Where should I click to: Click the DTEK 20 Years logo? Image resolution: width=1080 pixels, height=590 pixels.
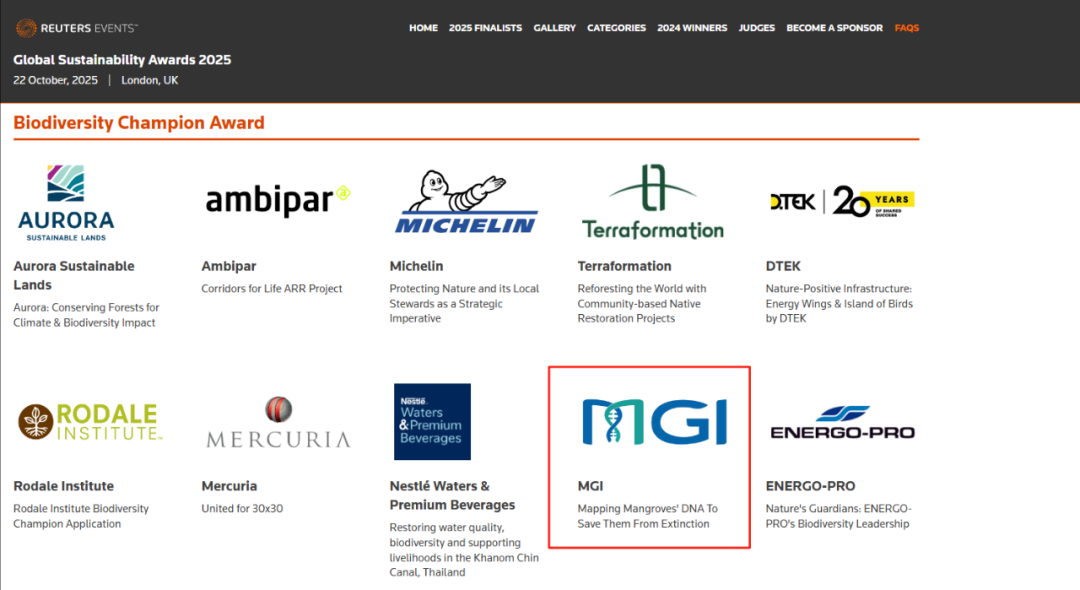click(x=842, y=201)
